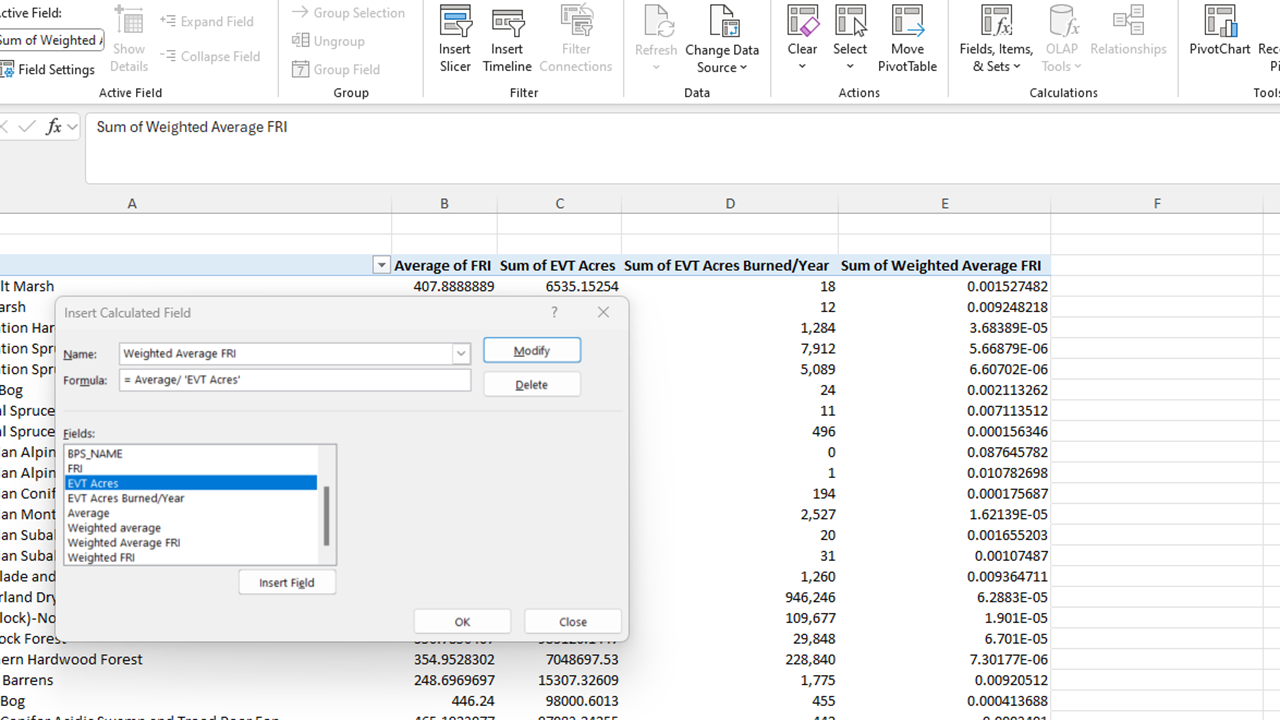The image size is (1280, 720).
Task: Click the Modify button
Action: click(531, 350)
